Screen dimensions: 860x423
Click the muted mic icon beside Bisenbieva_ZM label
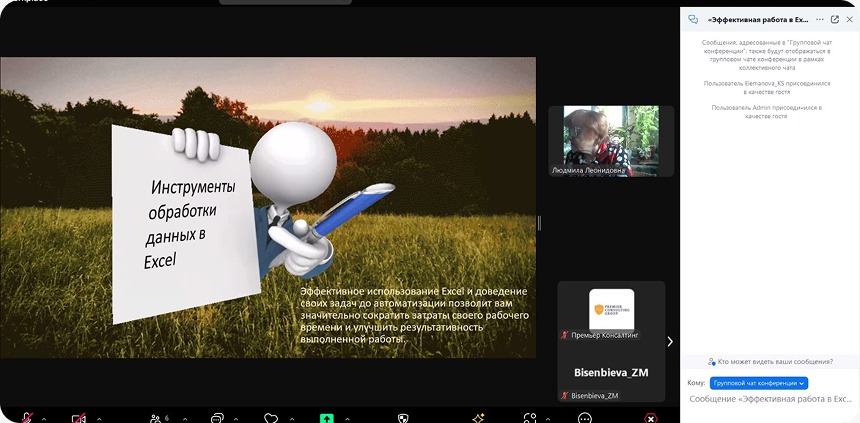pos(564,395)
